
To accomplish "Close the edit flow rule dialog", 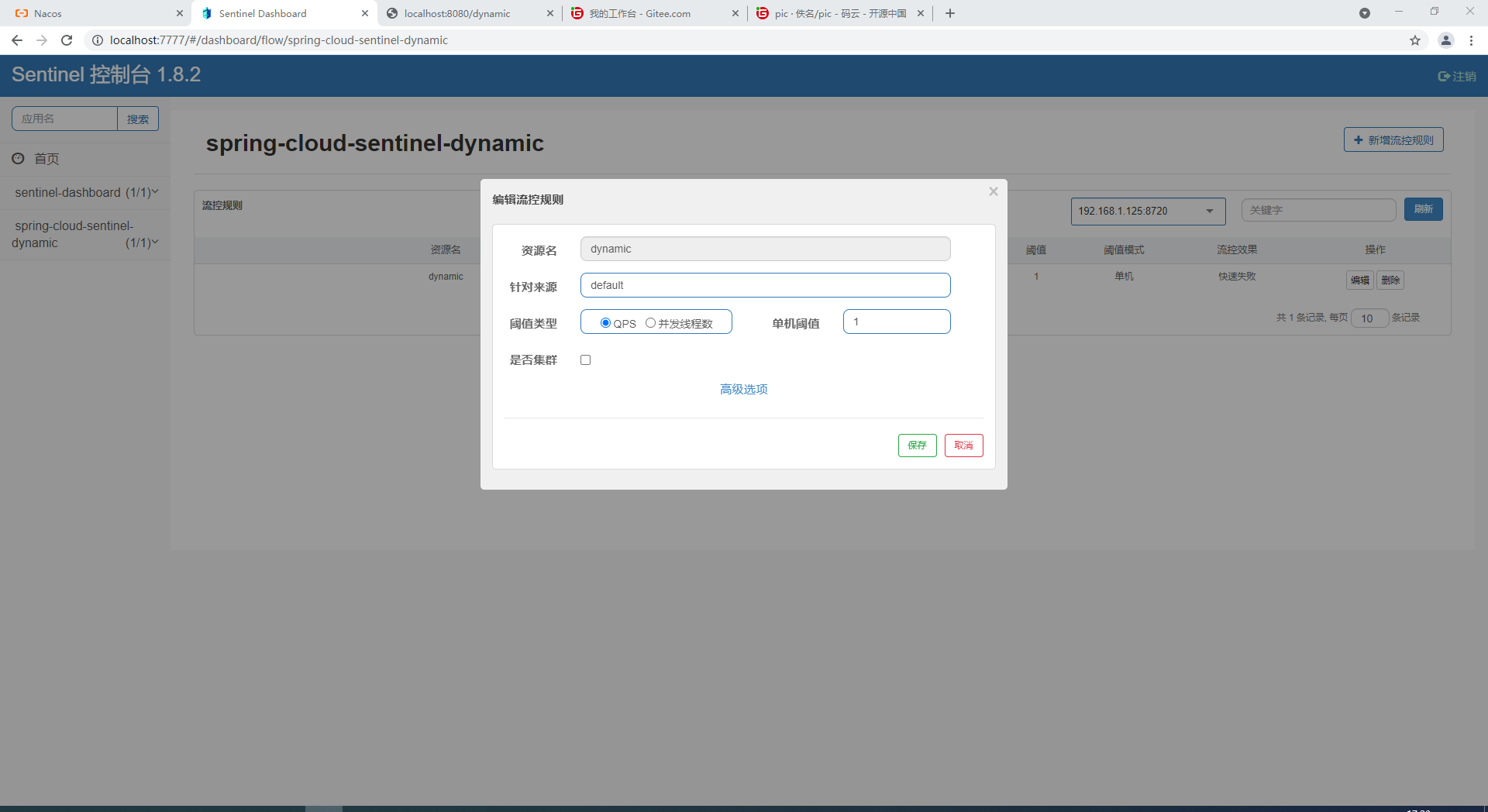I will pyautogui.click(x=993, y=191).
